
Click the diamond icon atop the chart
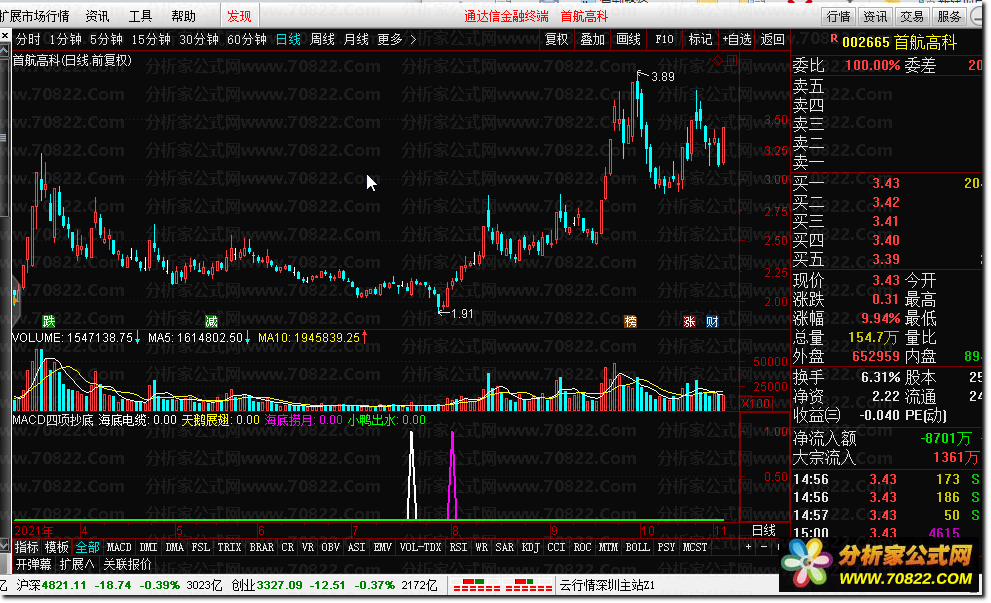(x=717, y=61)
